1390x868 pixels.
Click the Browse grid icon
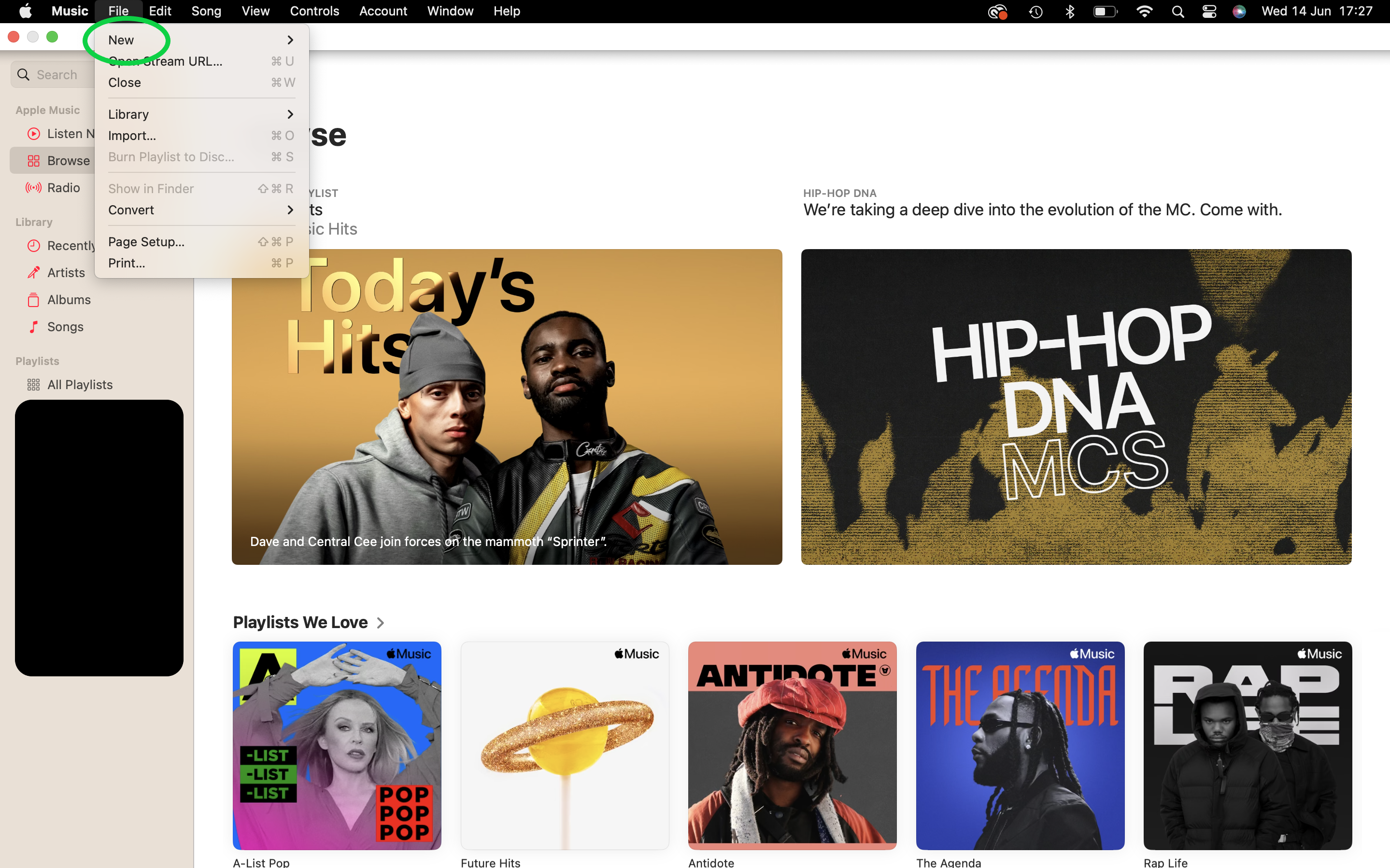pos(34,161)
